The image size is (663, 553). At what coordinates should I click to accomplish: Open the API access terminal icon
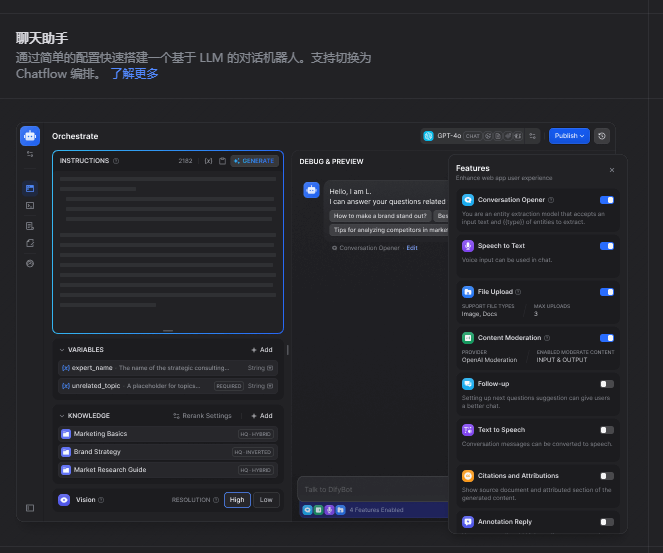30,206
